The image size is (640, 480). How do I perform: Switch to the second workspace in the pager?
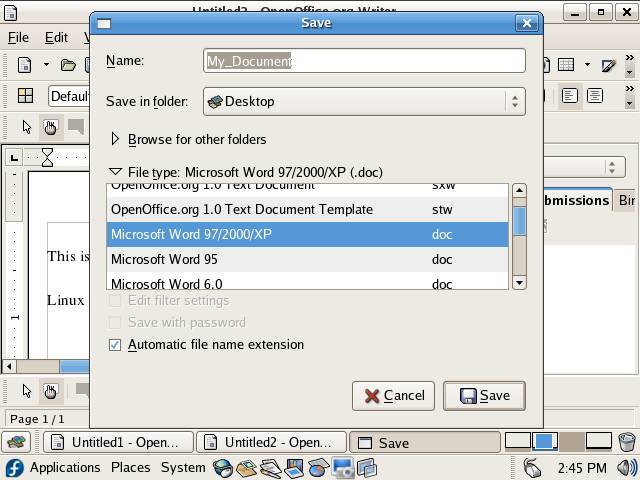[545, 441]
